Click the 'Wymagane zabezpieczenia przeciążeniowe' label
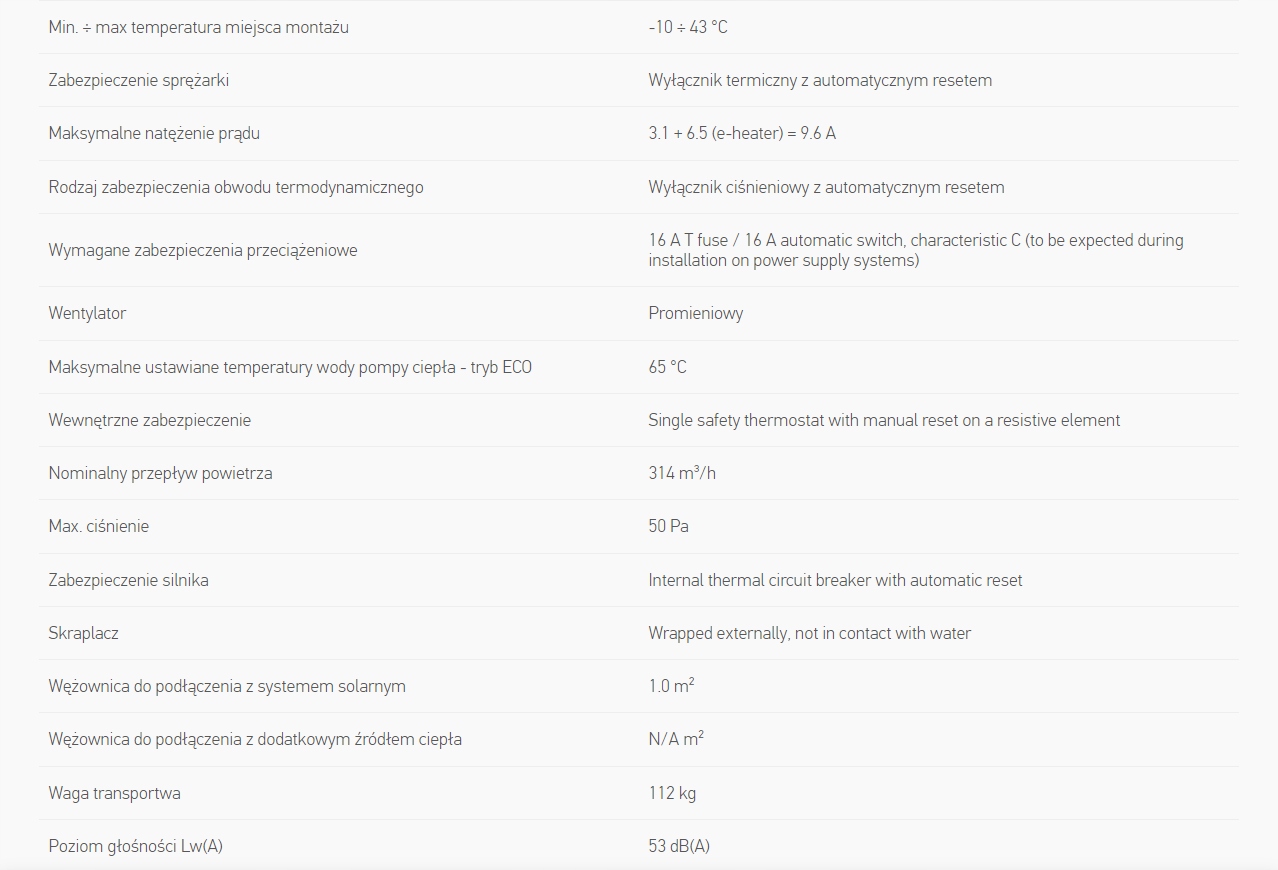The width and height of the screenshot is (1278, 870). pos(202,250)
